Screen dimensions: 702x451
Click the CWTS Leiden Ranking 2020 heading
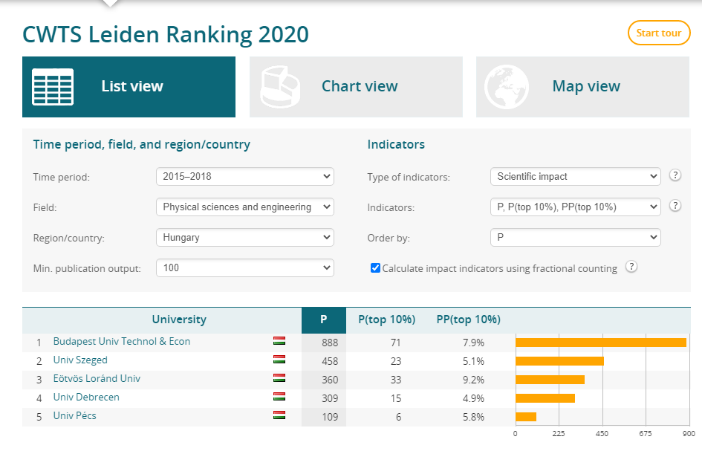(166, 34)
